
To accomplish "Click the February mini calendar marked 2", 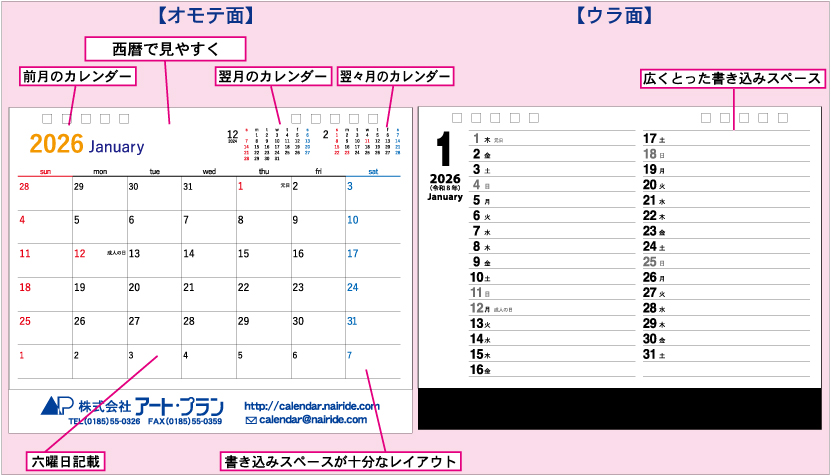I will pos(363,140).
